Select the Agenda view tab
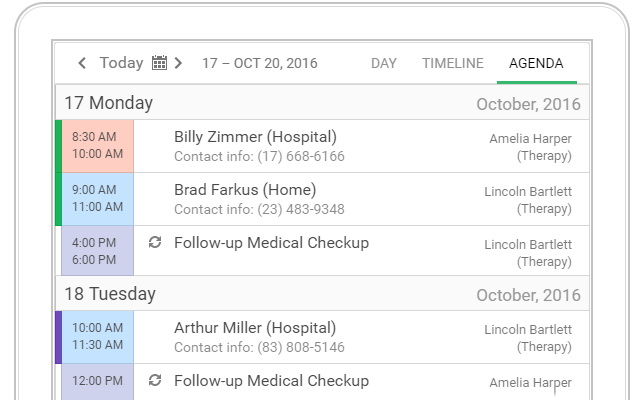Viewport: 640px width, 400px height. tap(536, 63)
